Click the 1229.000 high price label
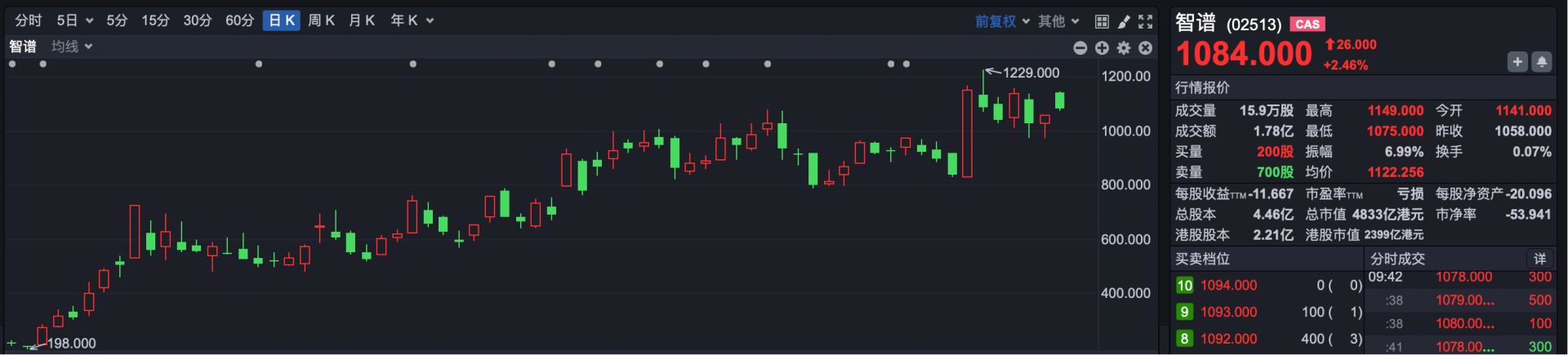Viewport: 1568px width, 355px height. pos(1031,73)
